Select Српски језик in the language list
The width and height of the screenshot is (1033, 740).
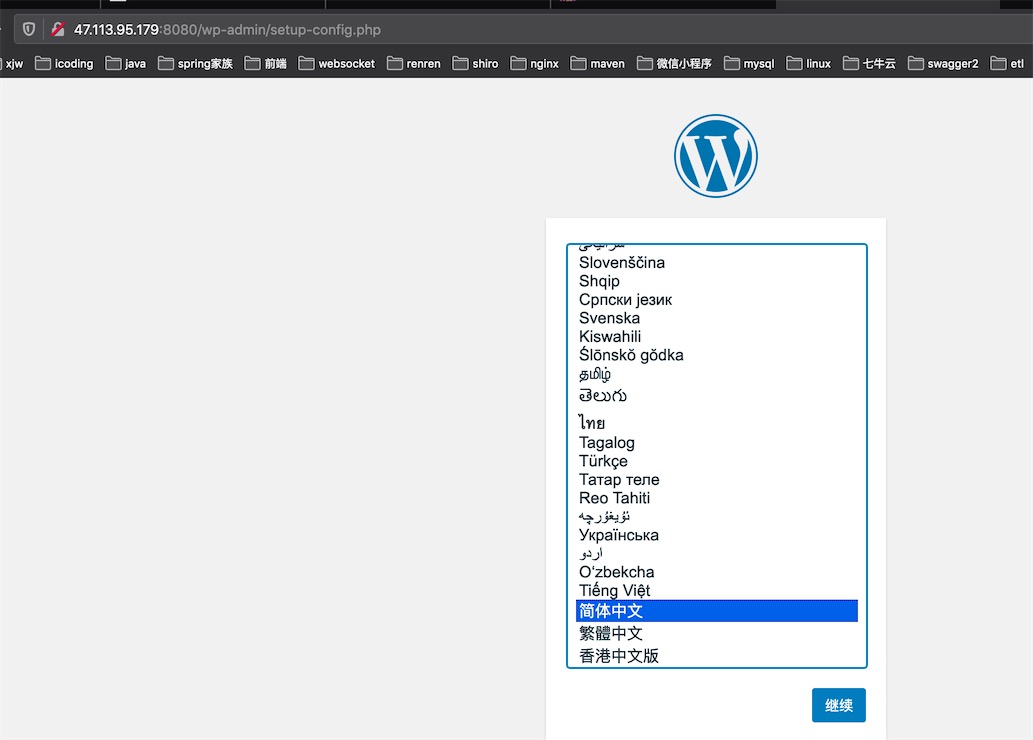pyautogui.click(x=717, y=299)
